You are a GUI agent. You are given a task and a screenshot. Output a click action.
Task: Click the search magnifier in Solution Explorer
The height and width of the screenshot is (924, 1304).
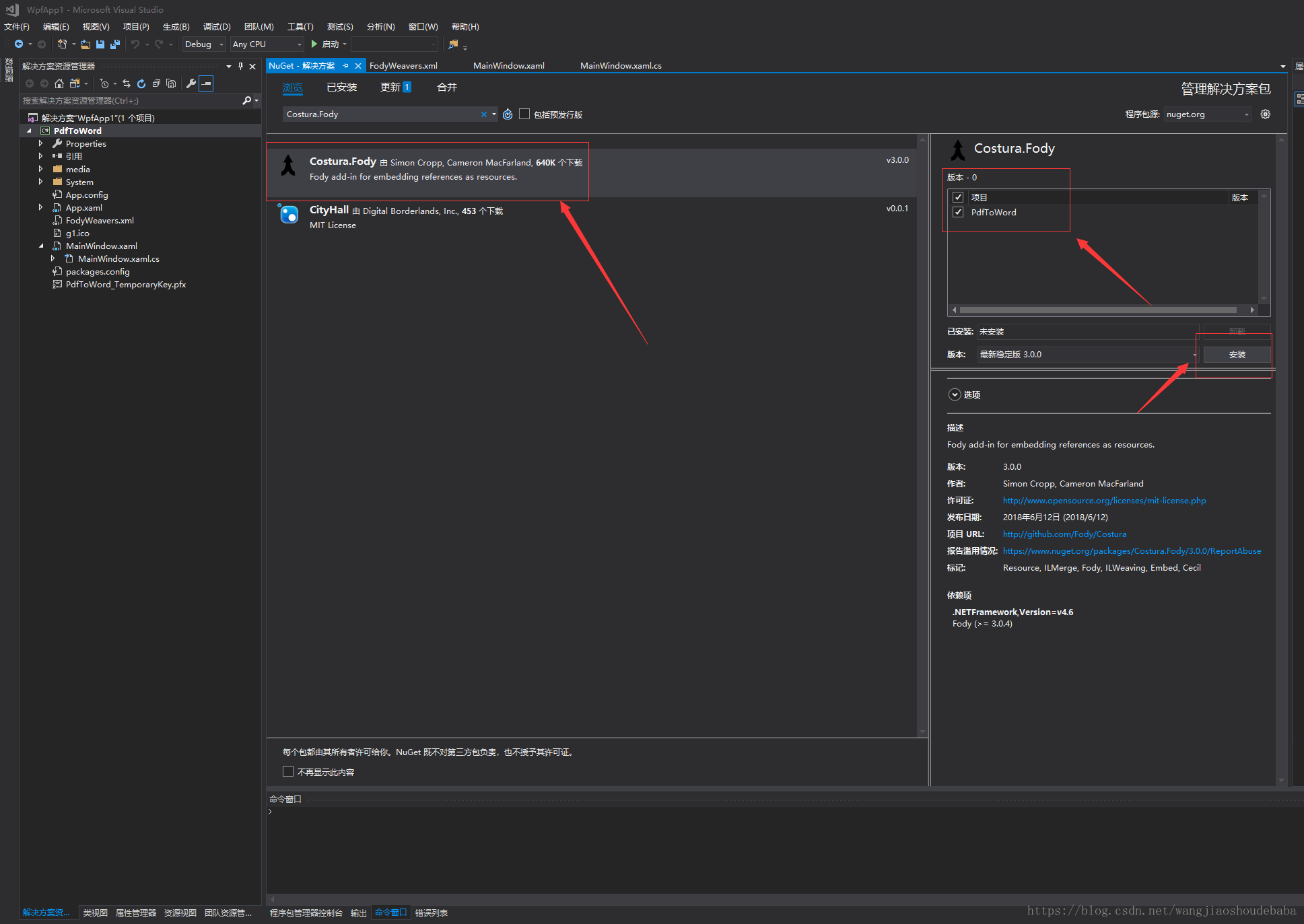pyautogui.click(x=247, y=100)
